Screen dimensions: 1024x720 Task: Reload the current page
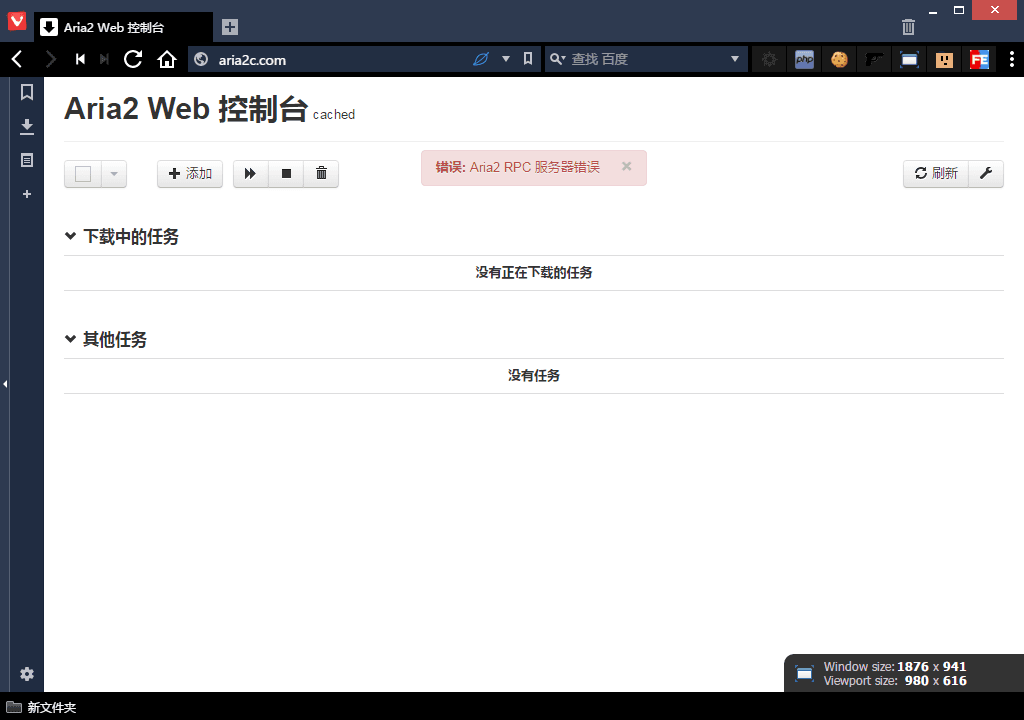point(133,59)
